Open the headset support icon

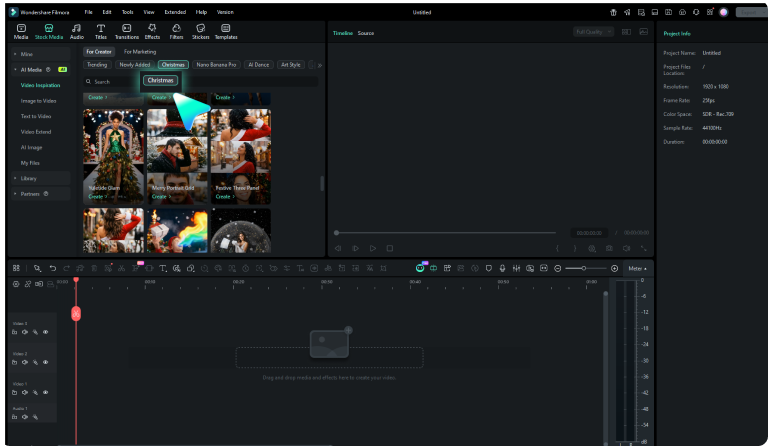click(696, 12)
